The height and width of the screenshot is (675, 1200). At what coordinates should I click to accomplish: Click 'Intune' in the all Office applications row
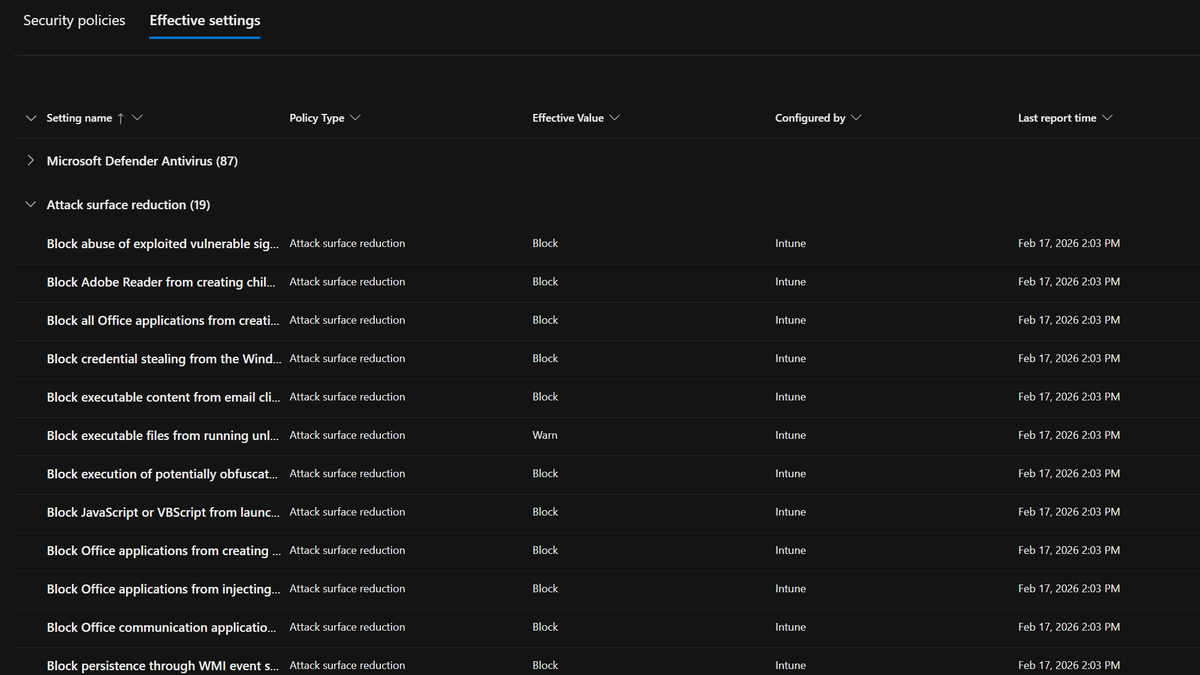790,320
